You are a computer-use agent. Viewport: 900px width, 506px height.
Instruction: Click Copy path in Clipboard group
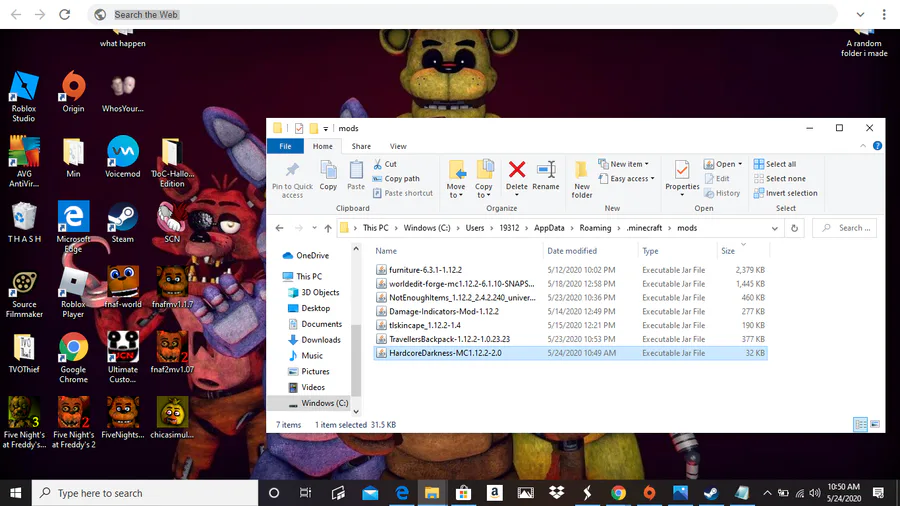point(396,178)
